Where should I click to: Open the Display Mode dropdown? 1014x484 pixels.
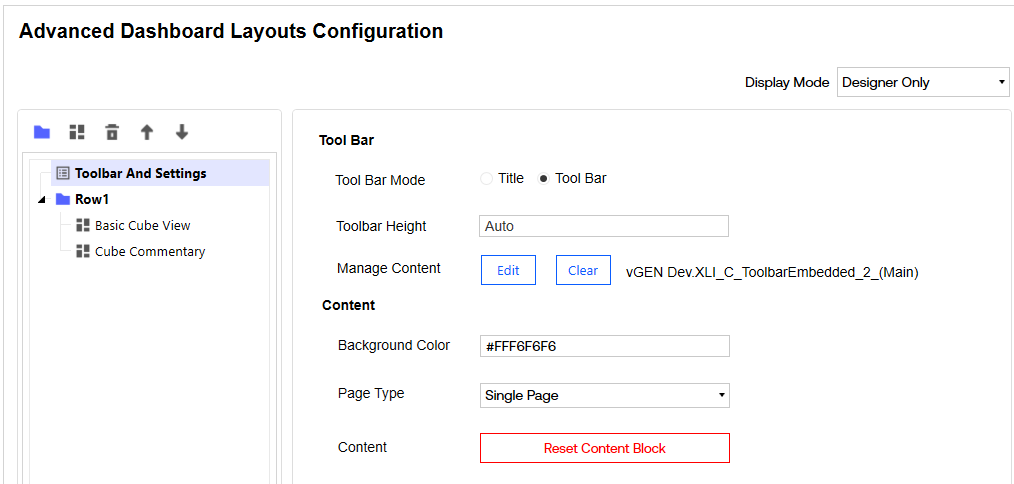click(923, 83)
